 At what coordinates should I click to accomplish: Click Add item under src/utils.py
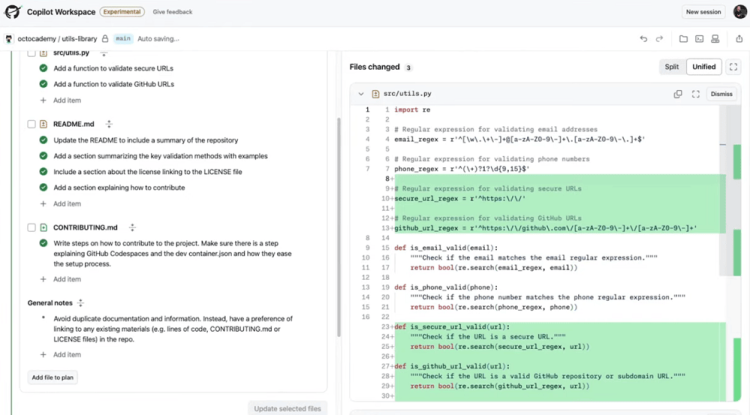61,100
